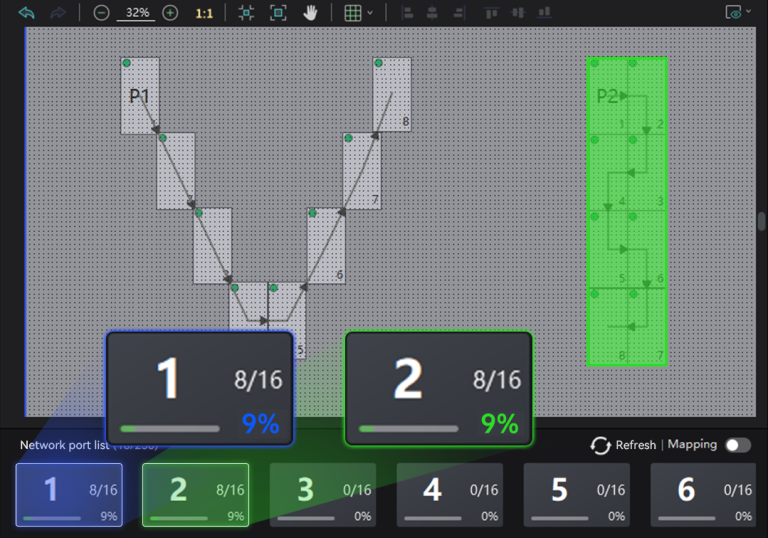Screen dimensions: 768x538
Task: Click the eye visibility icon in toolbar
Action: 735,13
